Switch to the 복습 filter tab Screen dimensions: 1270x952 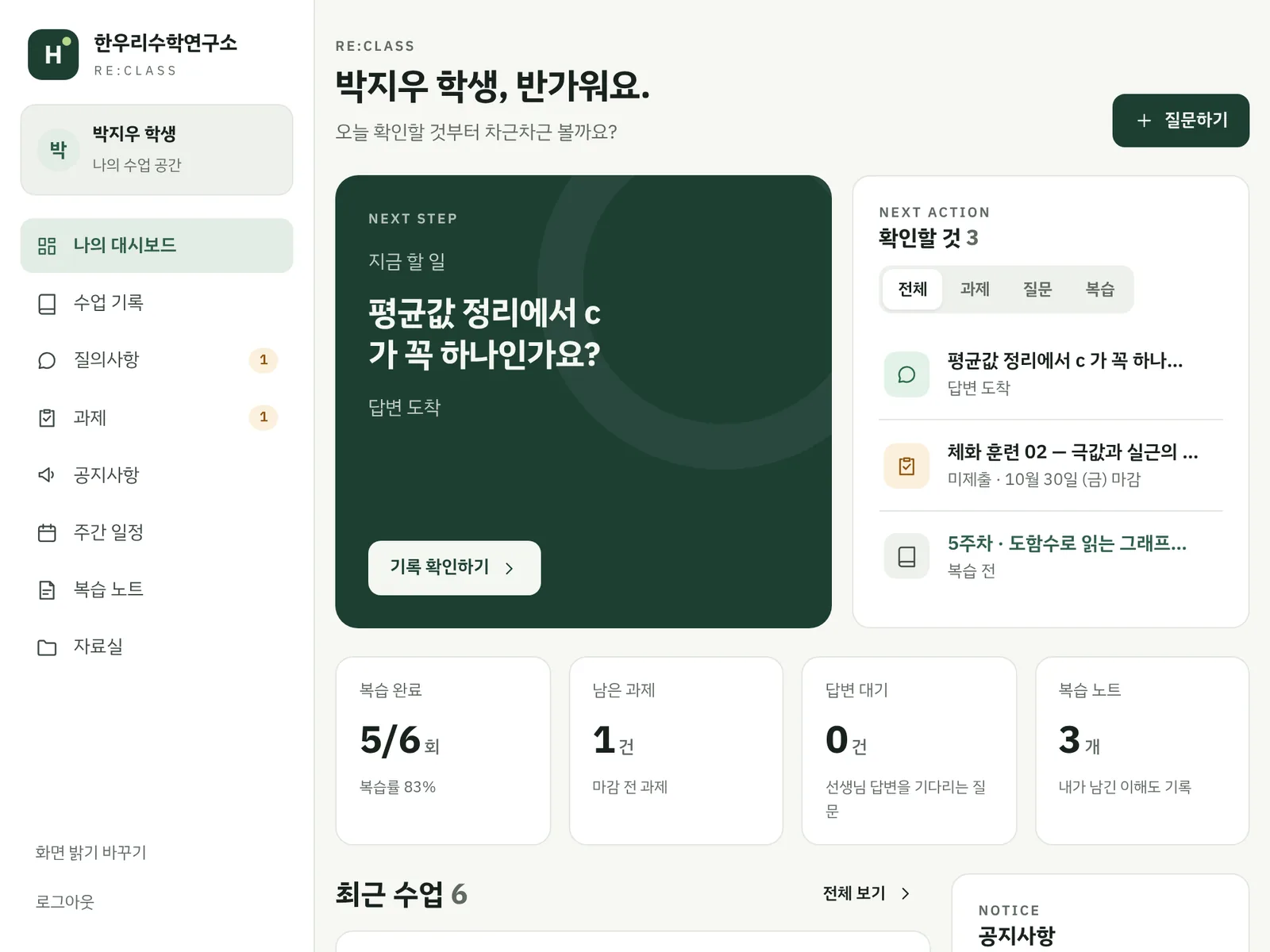tap(1099, 289)
